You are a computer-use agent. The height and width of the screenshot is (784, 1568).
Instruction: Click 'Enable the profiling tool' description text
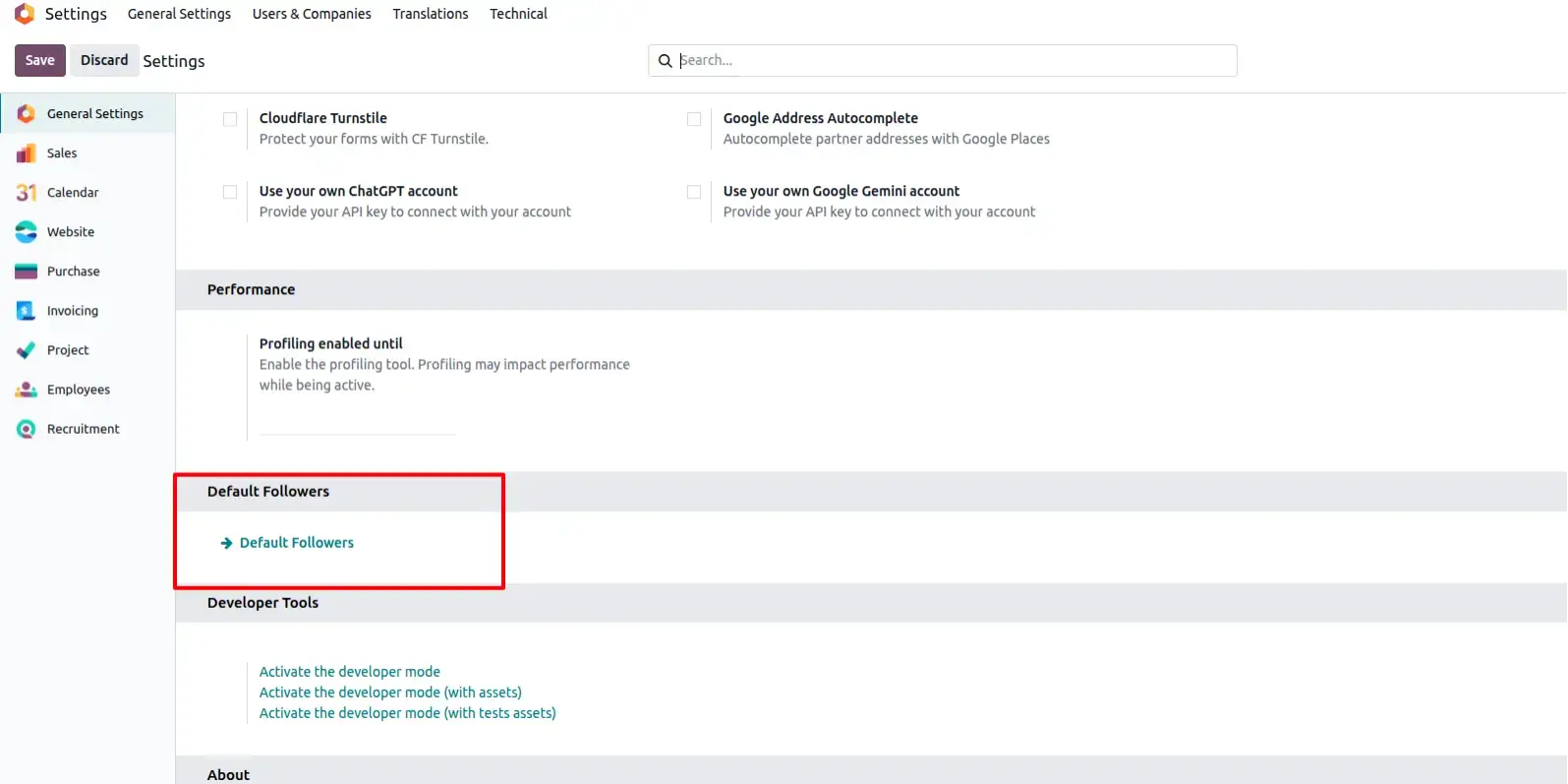pos(444,375)
